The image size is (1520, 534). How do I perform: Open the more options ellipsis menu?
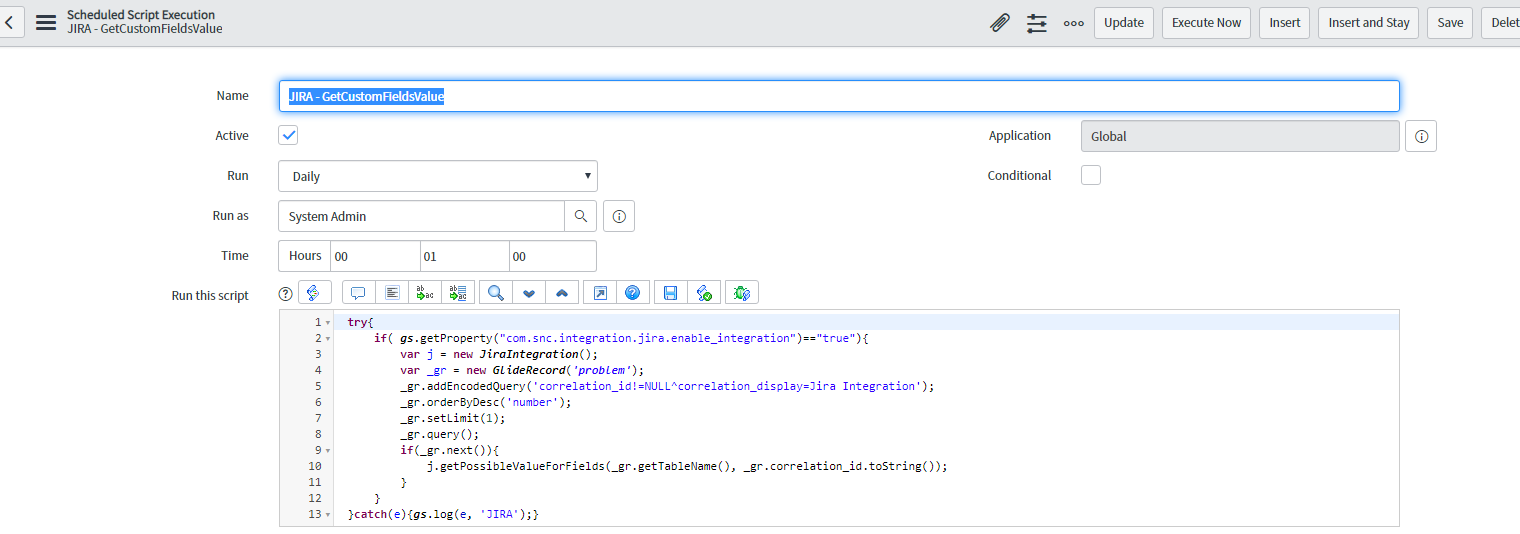(x=1074, y=23)
